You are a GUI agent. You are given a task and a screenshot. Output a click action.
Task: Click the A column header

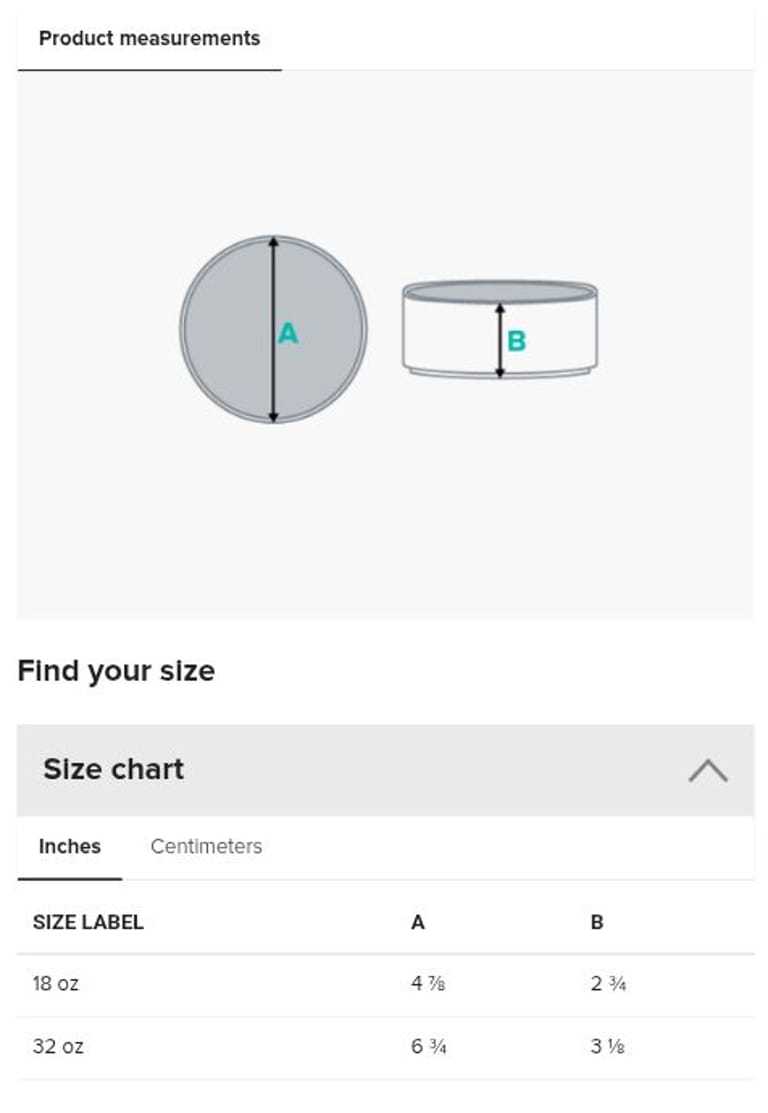pos(418,922)
